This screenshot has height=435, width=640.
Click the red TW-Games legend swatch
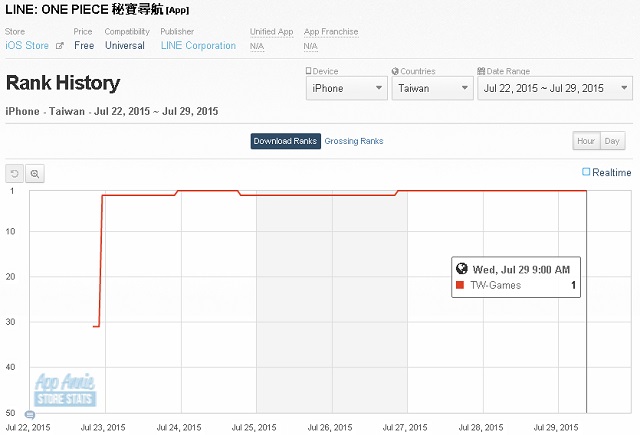pos(460,285)
